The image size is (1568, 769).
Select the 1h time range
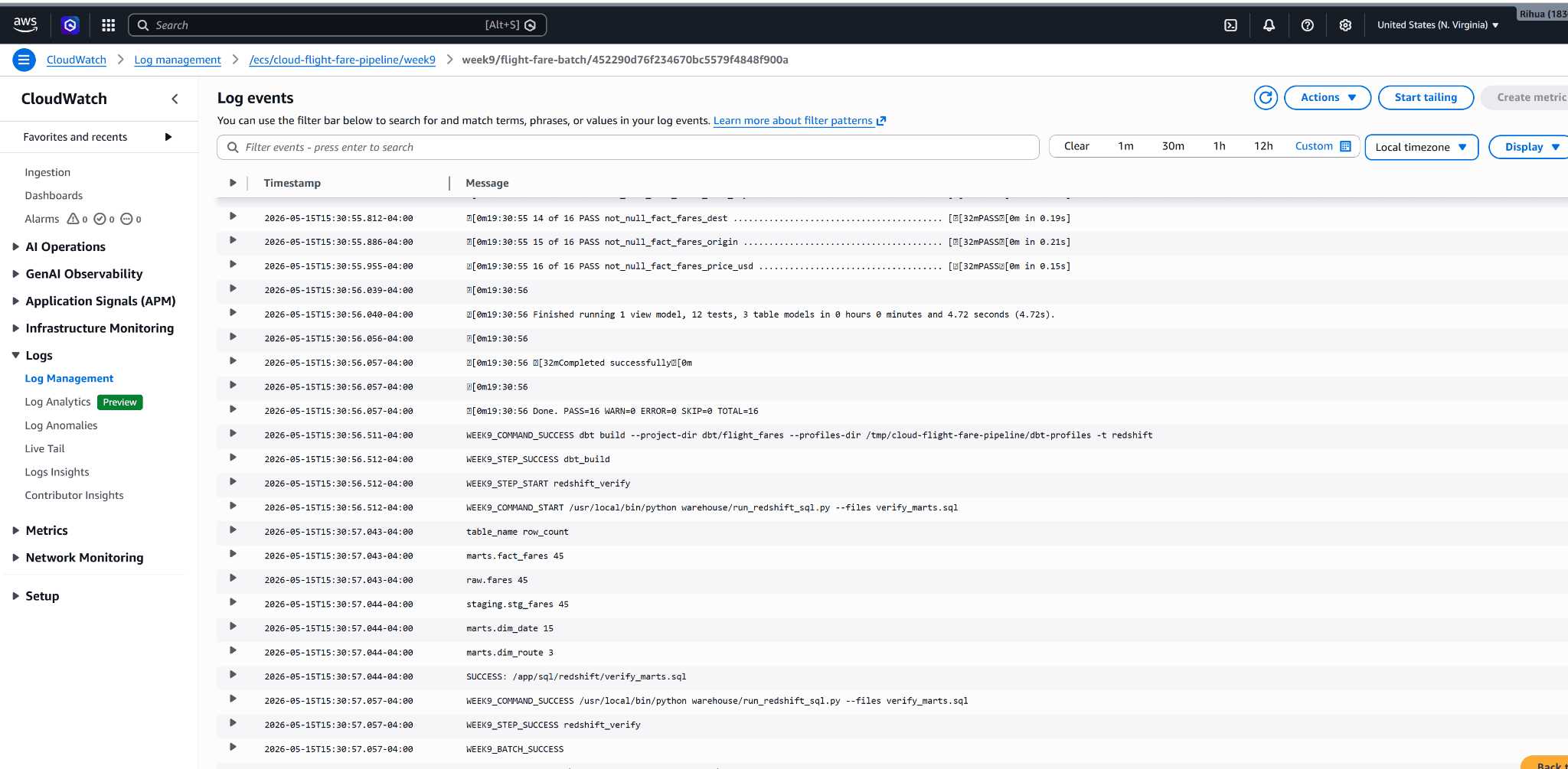coord(1219,146)
